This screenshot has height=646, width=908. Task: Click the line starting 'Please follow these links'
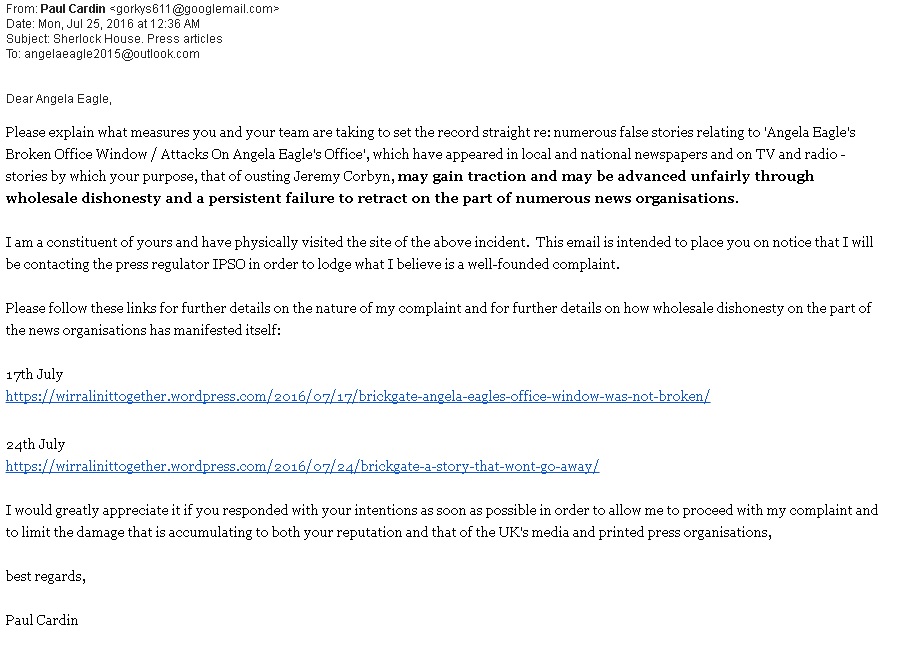click(x=300, y=308)
